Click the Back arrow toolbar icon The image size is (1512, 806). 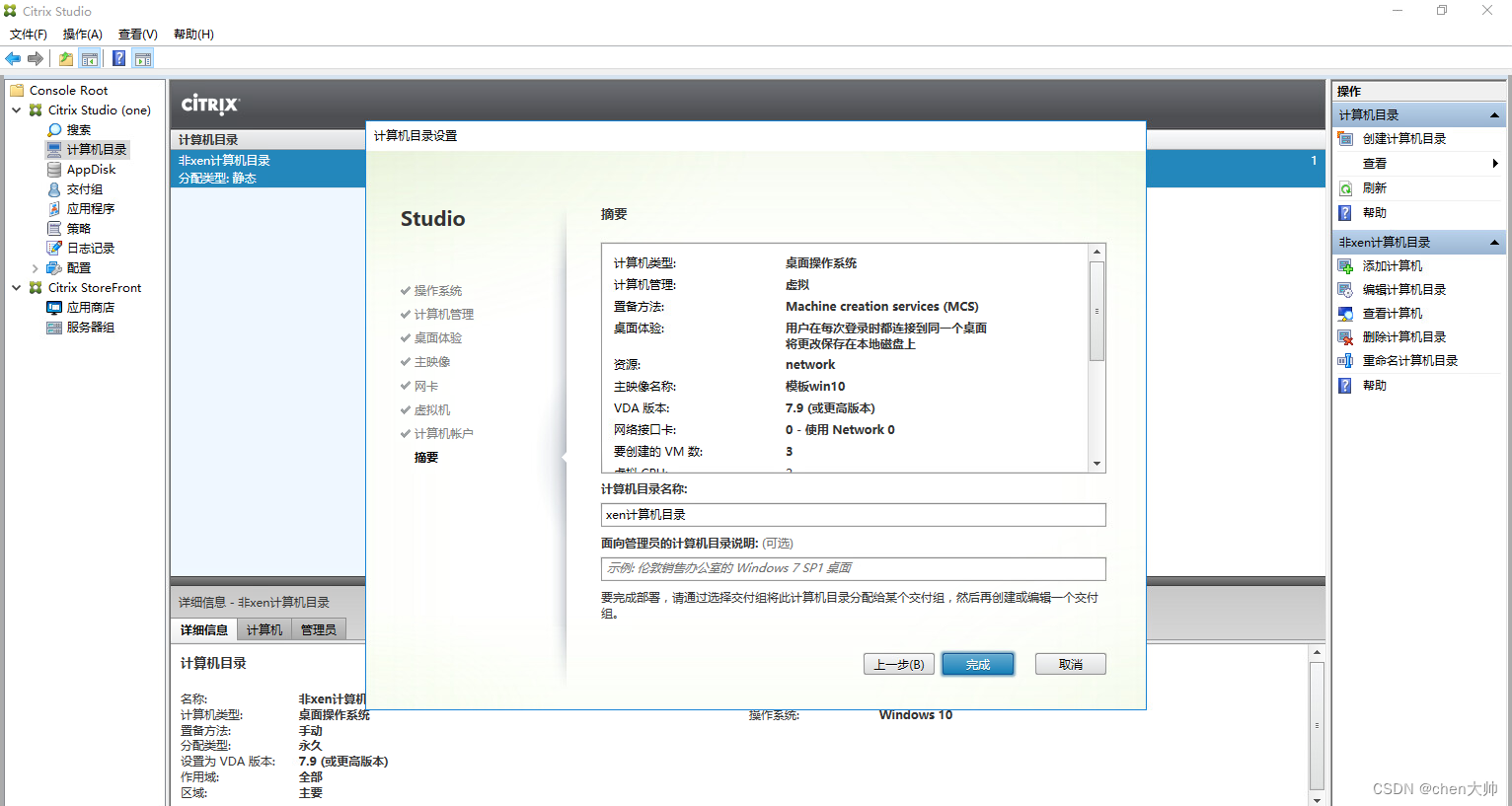pyautogui.click(x=13, y=59)
